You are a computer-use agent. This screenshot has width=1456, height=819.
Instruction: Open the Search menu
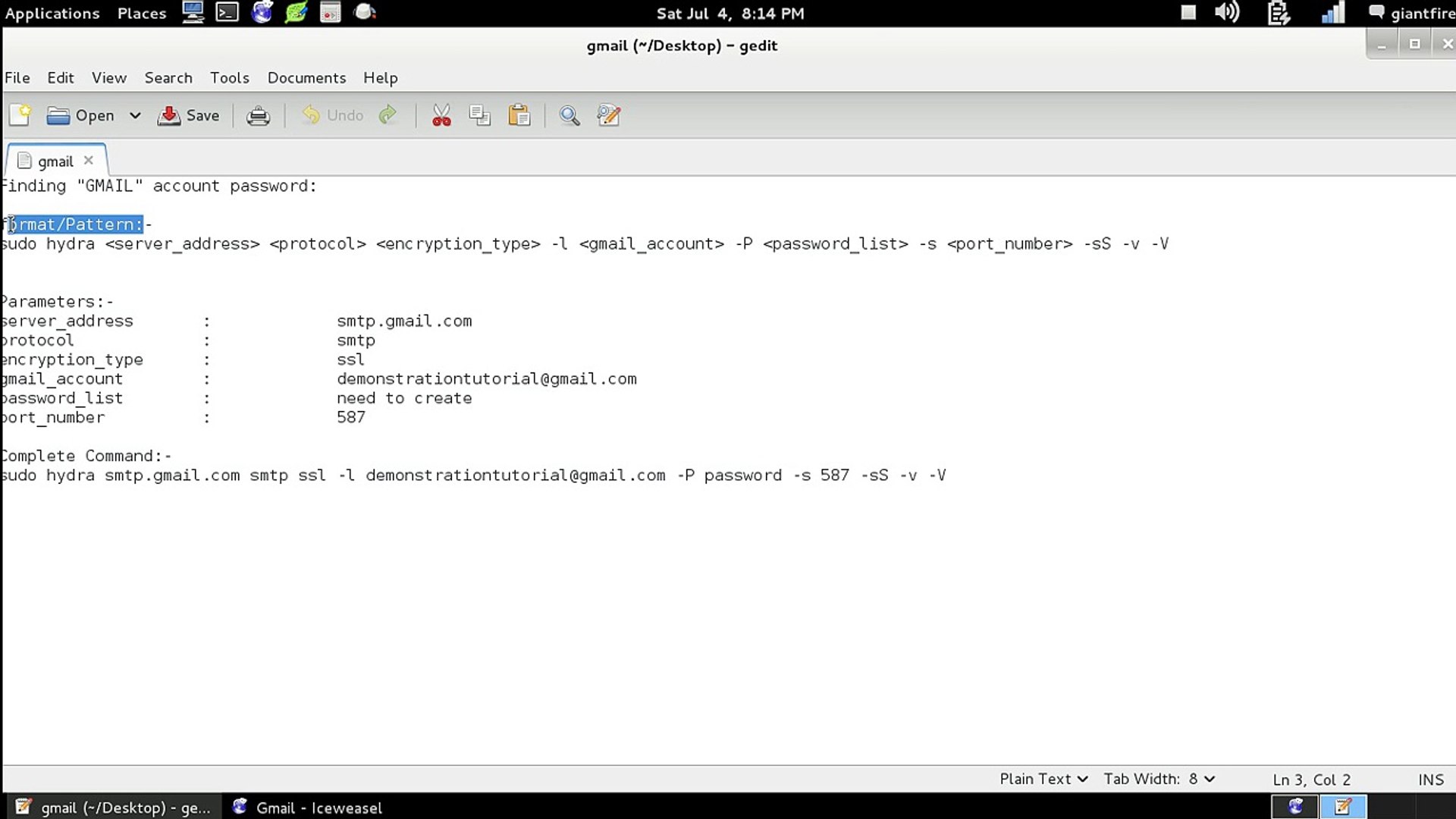tap(168, 77)
